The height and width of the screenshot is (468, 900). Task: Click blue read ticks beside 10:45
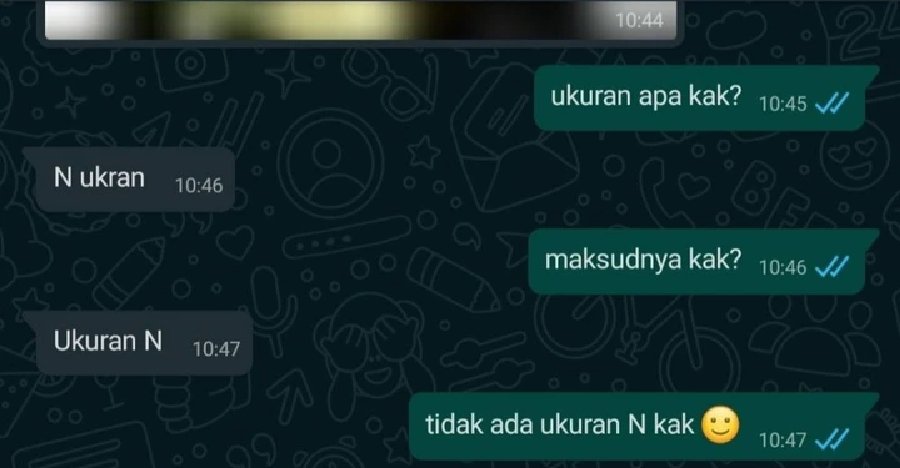(832, 104)
